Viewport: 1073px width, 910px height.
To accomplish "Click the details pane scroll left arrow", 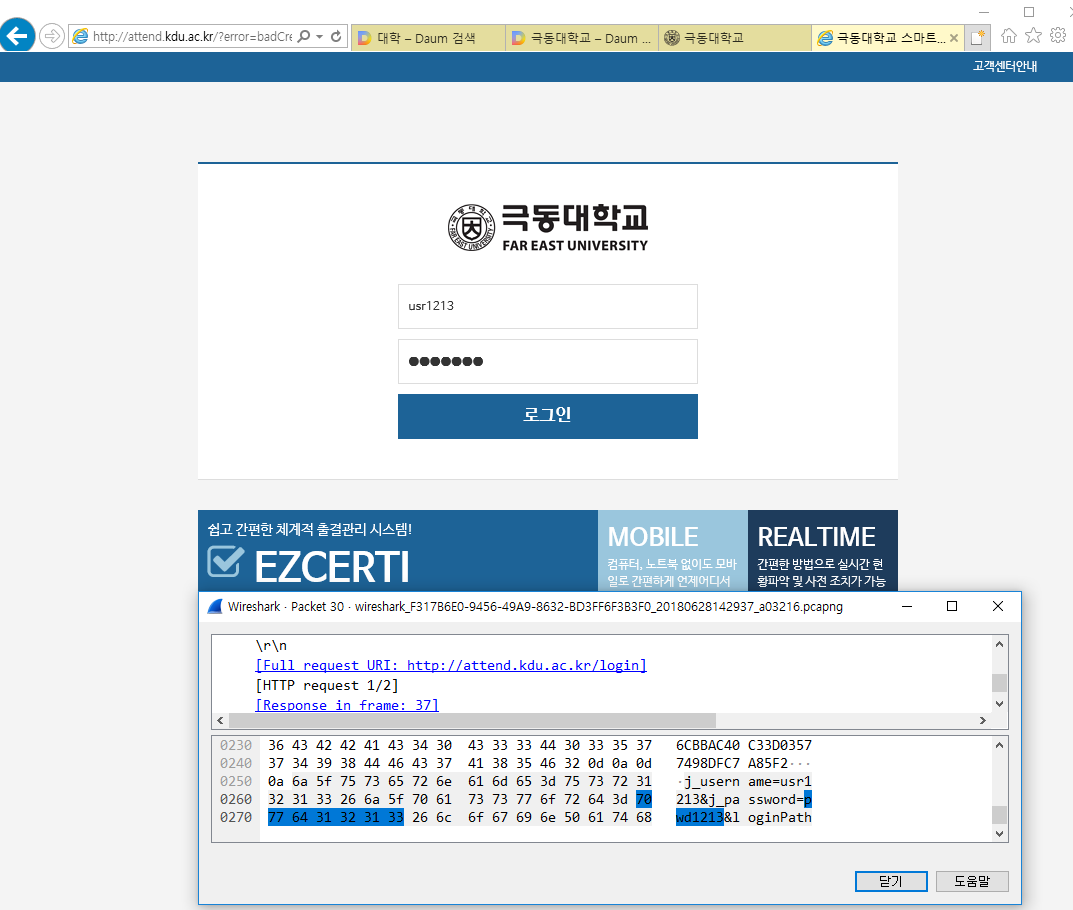I will pos(220,720).
